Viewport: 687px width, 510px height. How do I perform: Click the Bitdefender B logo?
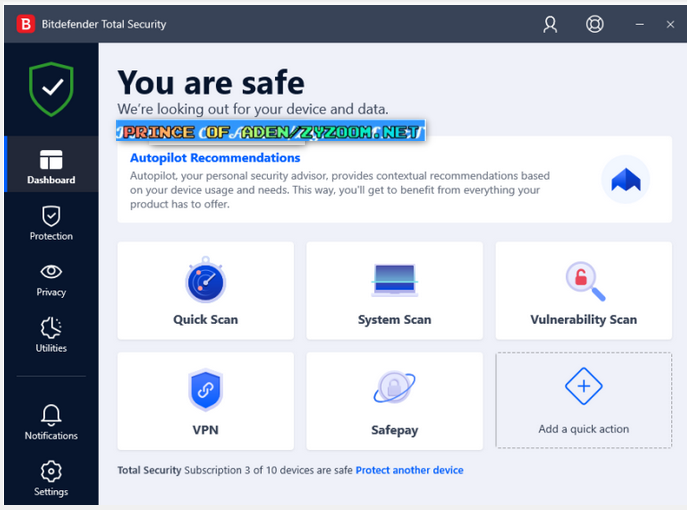click(x=26, y=24)
